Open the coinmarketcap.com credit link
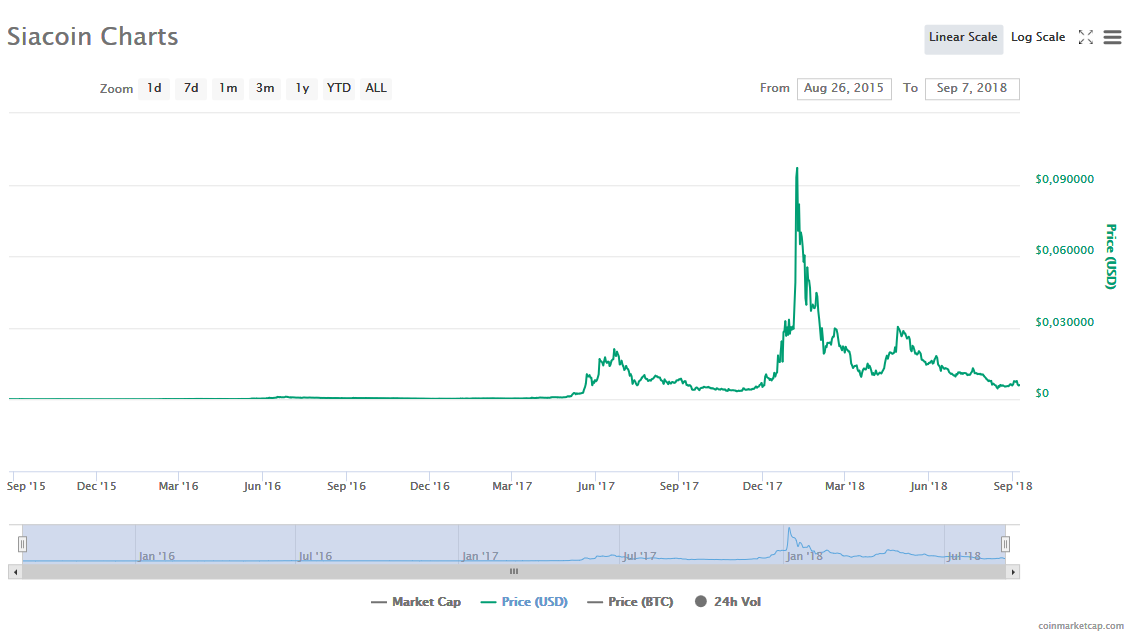Screen dimensions: 1137x643 coord(1080,626)
